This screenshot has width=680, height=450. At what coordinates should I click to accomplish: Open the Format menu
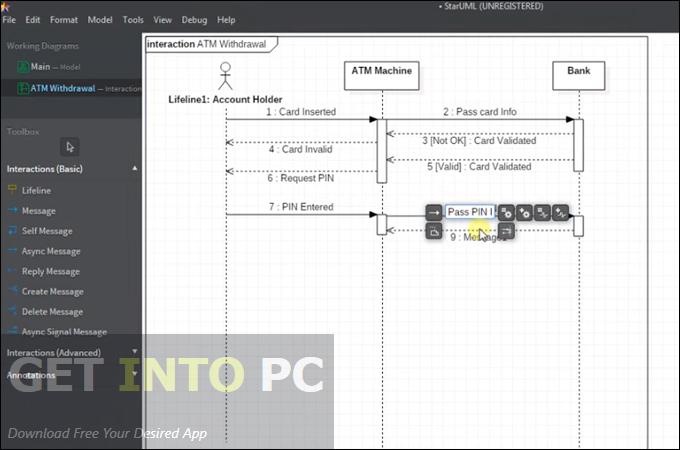pos(64,20)
